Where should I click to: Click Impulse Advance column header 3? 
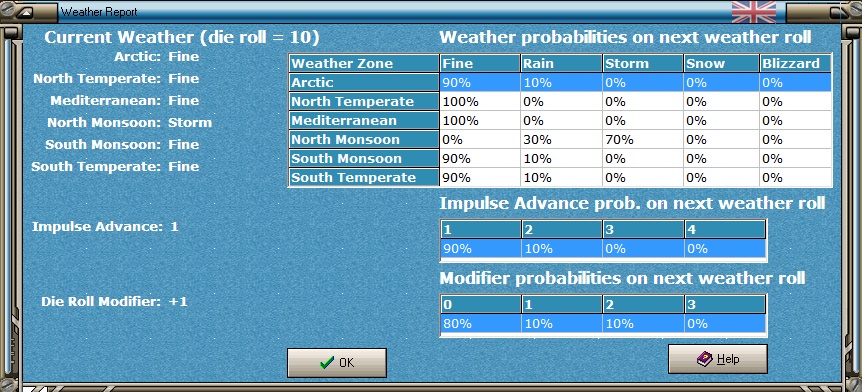(x=643, y=229)
